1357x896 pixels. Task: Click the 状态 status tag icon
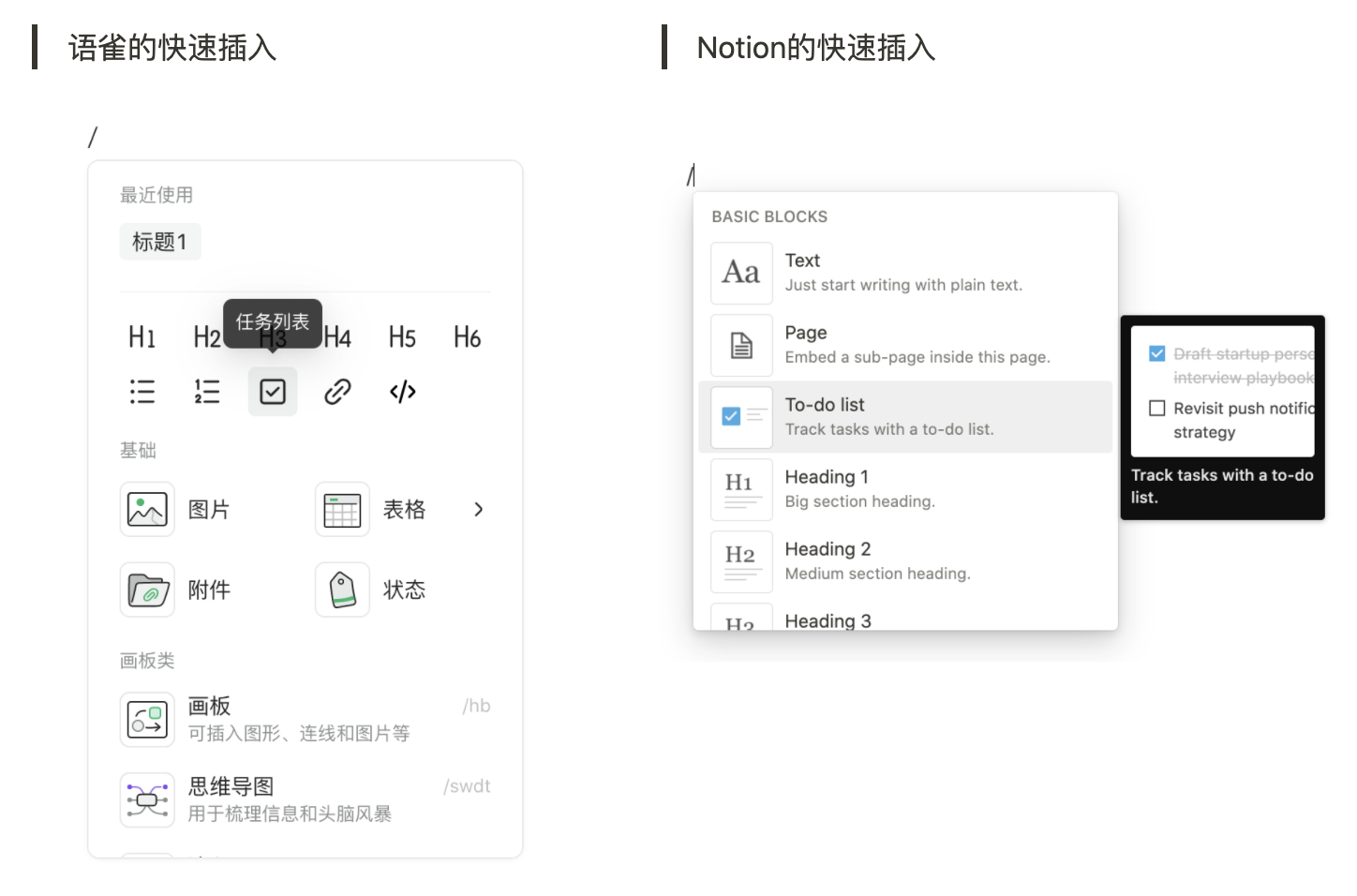pyautogui.click(x=342, y=590)
